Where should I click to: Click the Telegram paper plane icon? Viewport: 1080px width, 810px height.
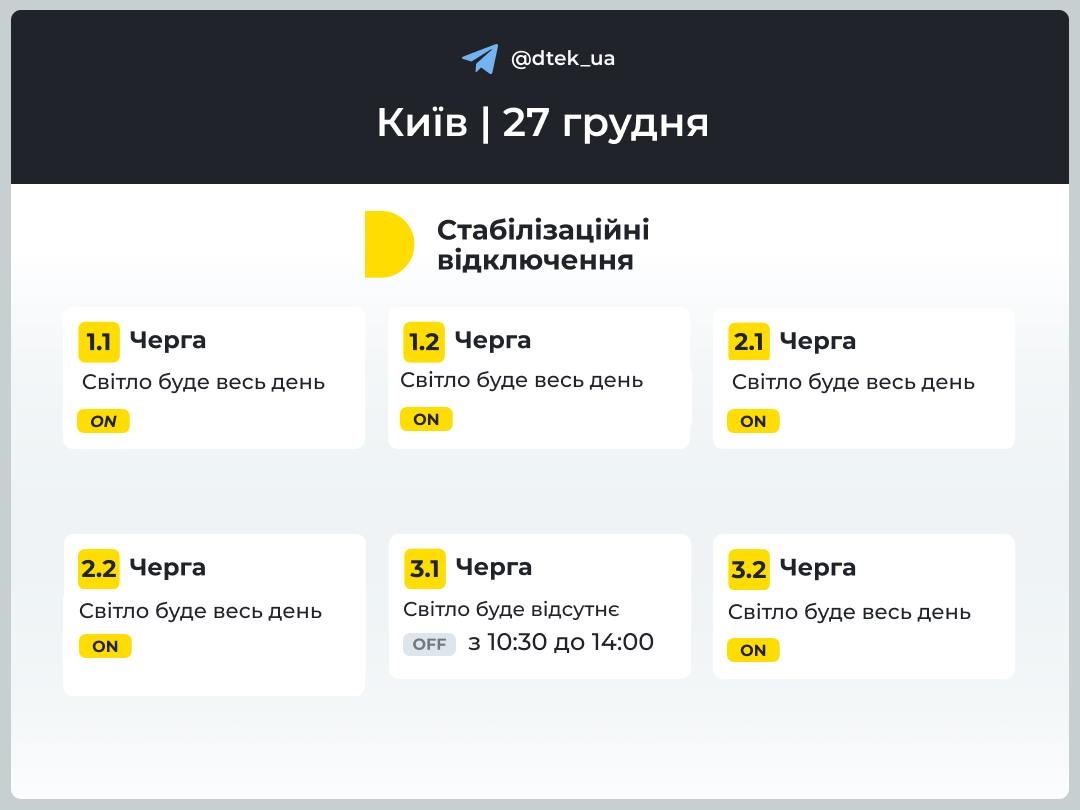coord(480,59)
